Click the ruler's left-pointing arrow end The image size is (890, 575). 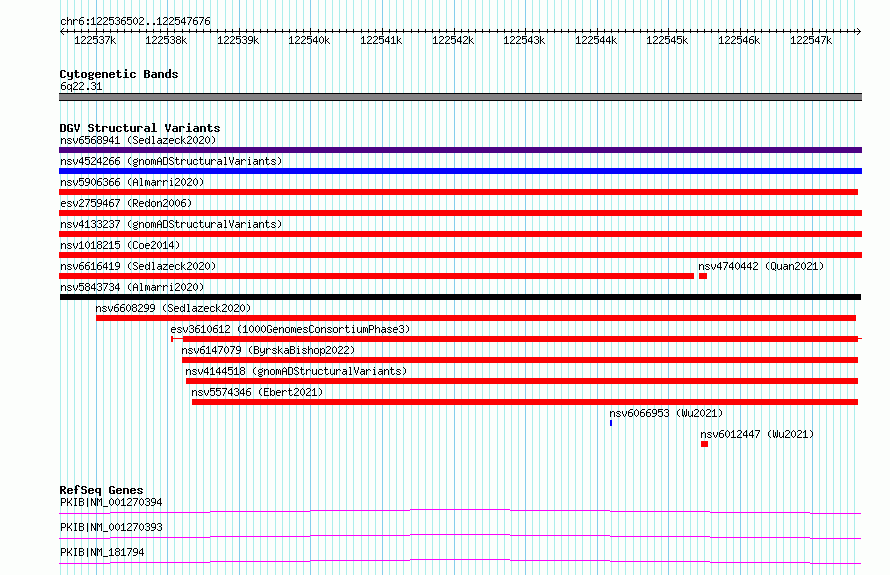[62, 32]
